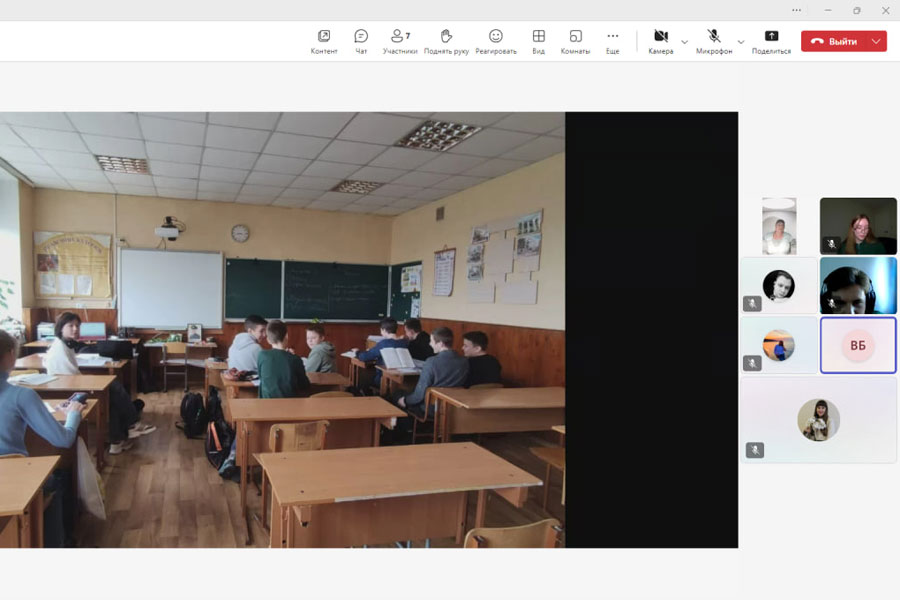Viewport: 900px width, 600px height.
Task: Close the meeting window
Action: coord(886,10)
